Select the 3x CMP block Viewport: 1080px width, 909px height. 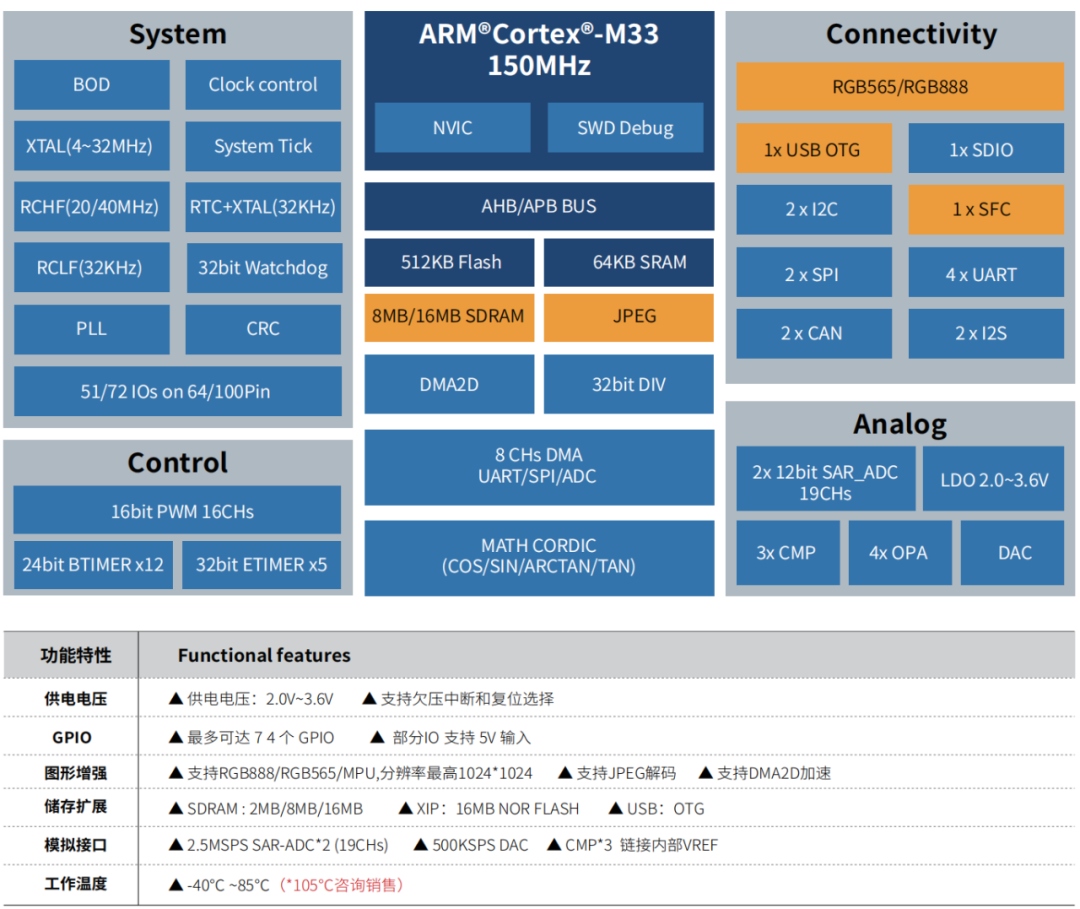click(x=788, y=552)
